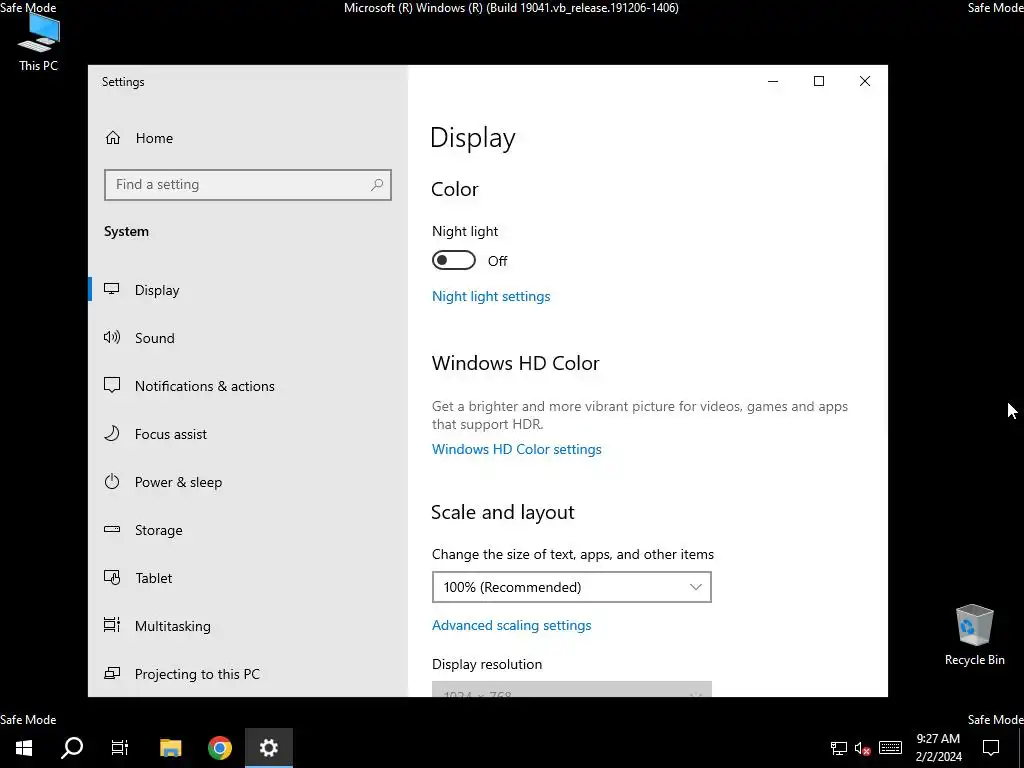
Task: Click Projecting to this PC label
Action: click(x=197, y=674)
